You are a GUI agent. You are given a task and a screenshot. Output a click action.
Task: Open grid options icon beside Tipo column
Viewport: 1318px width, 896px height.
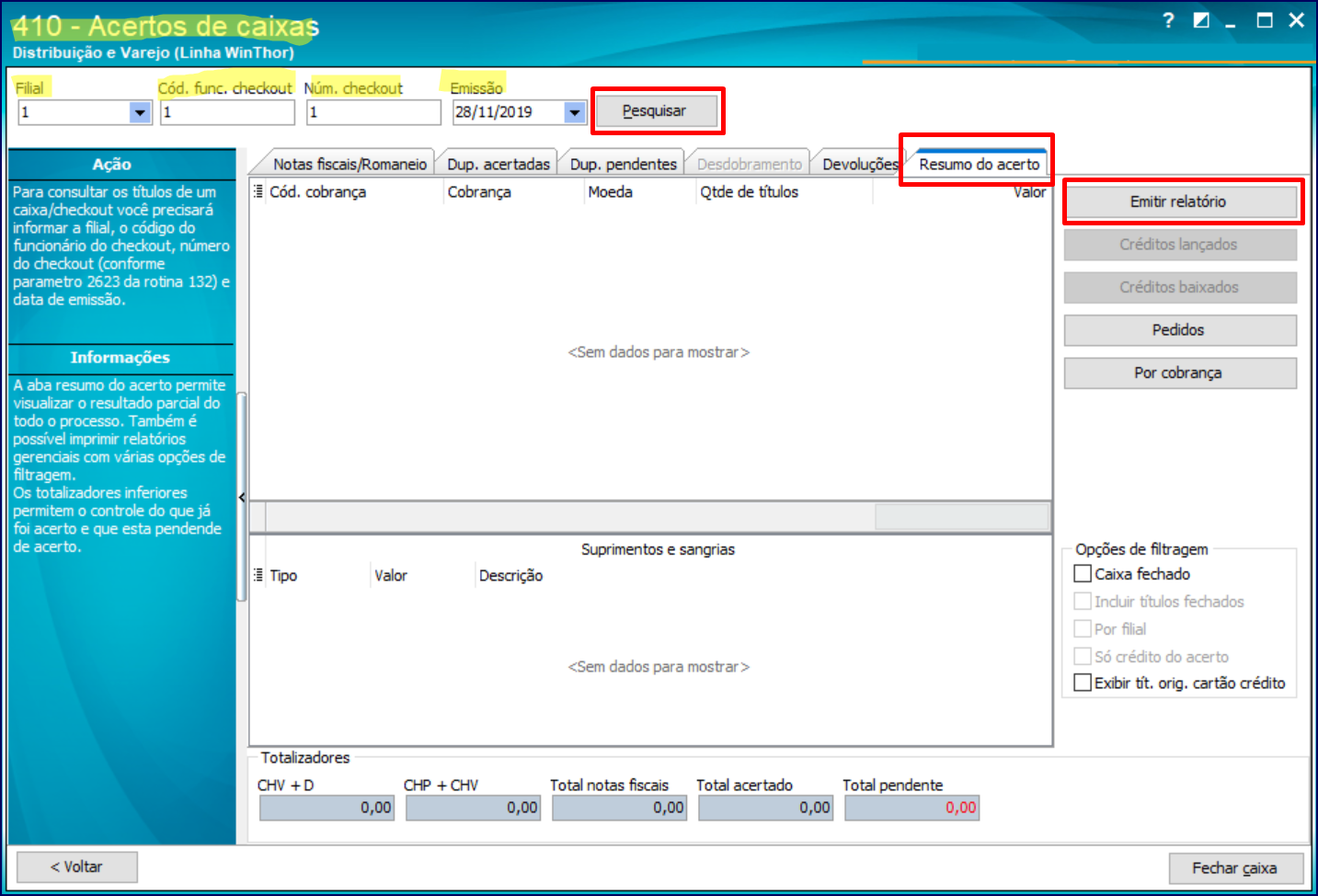point(258,575)
